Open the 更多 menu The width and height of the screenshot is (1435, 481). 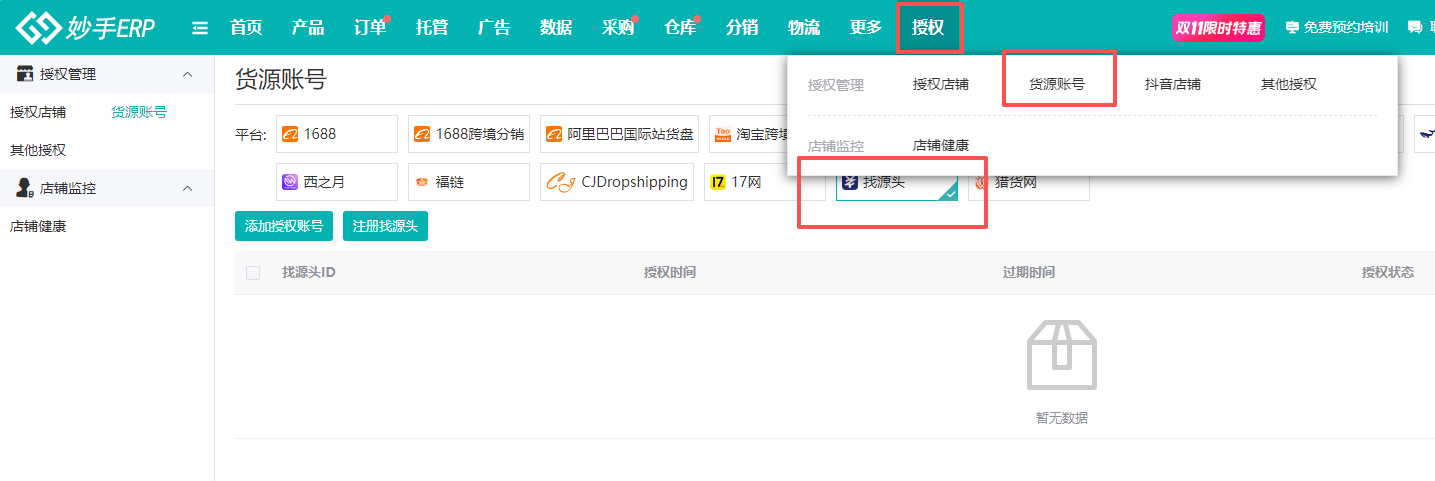866,28
